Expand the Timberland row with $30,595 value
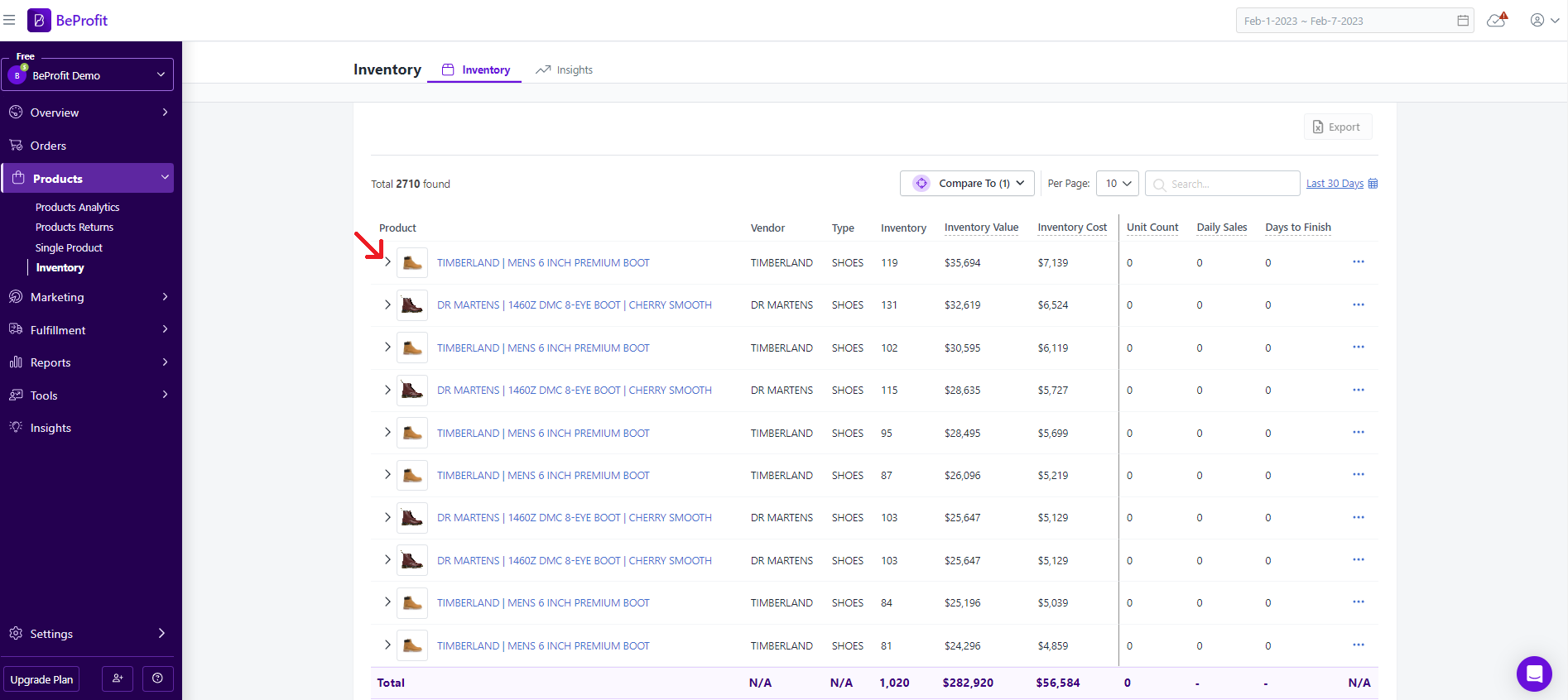Screen dimensions: 1568x700 (387, 348)
